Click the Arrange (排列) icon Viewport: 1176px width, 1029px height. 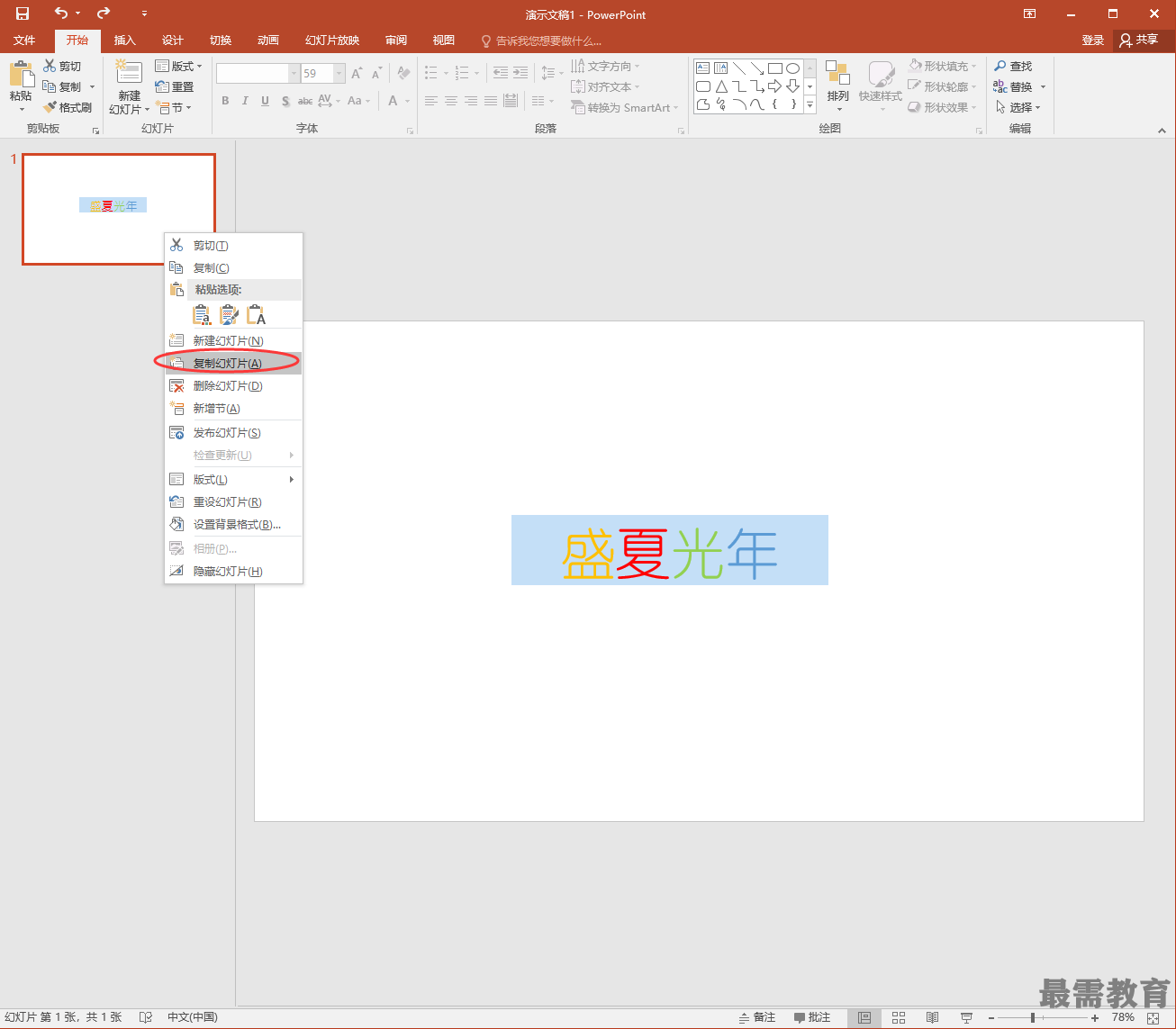[837, 74]
